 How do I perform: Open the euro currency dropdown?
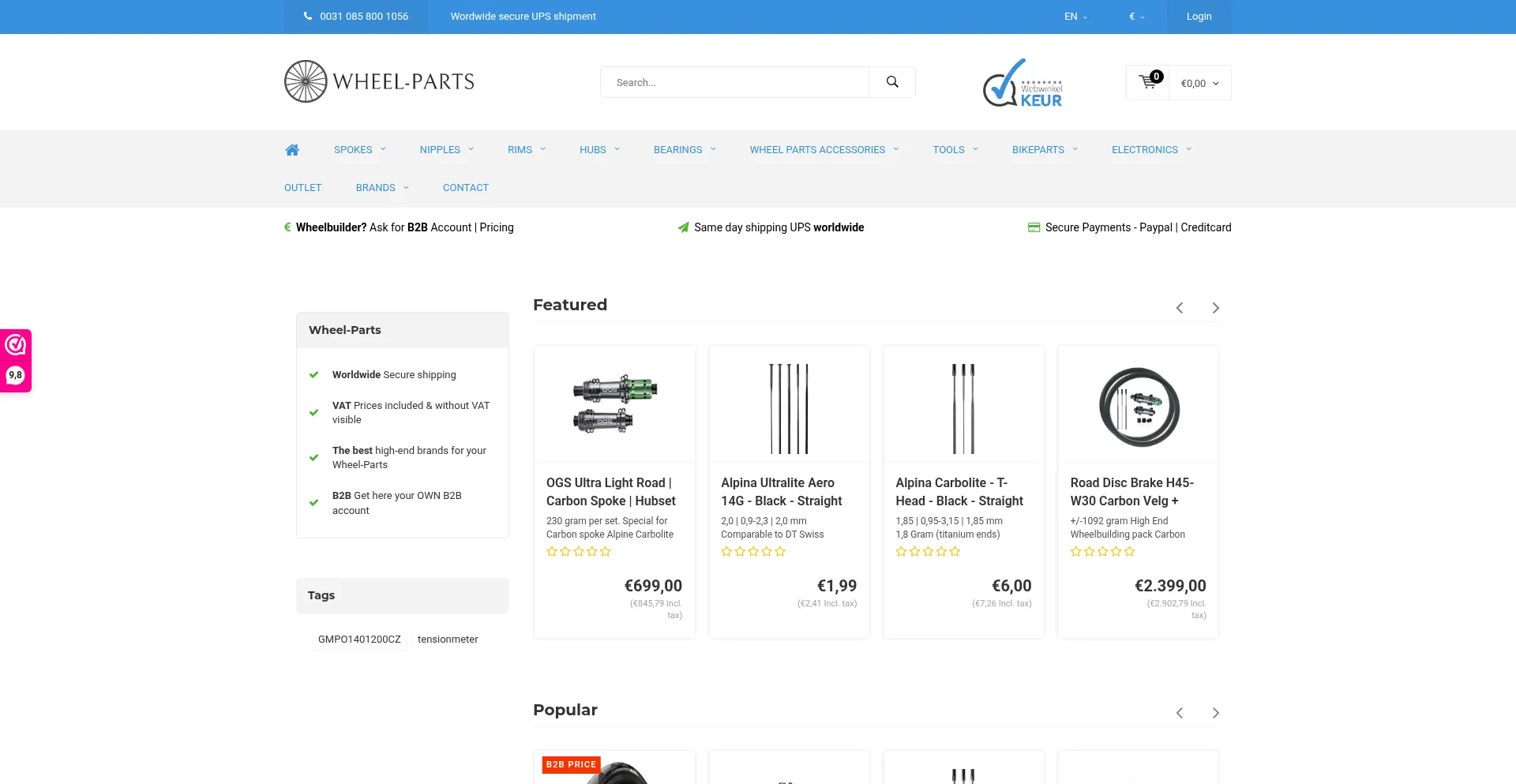pos(1136,17)
